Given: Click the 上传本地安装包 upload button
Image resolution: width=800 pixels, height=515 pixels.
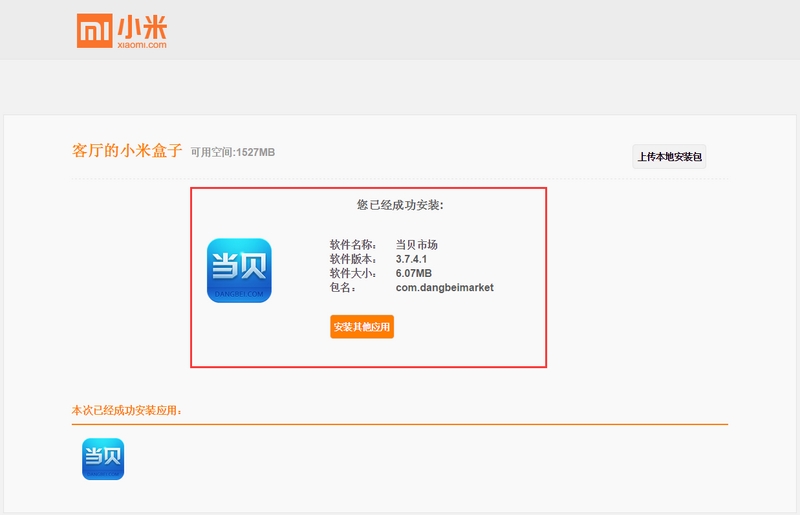Looking at the screenshot, I should [x=669, y=157].
